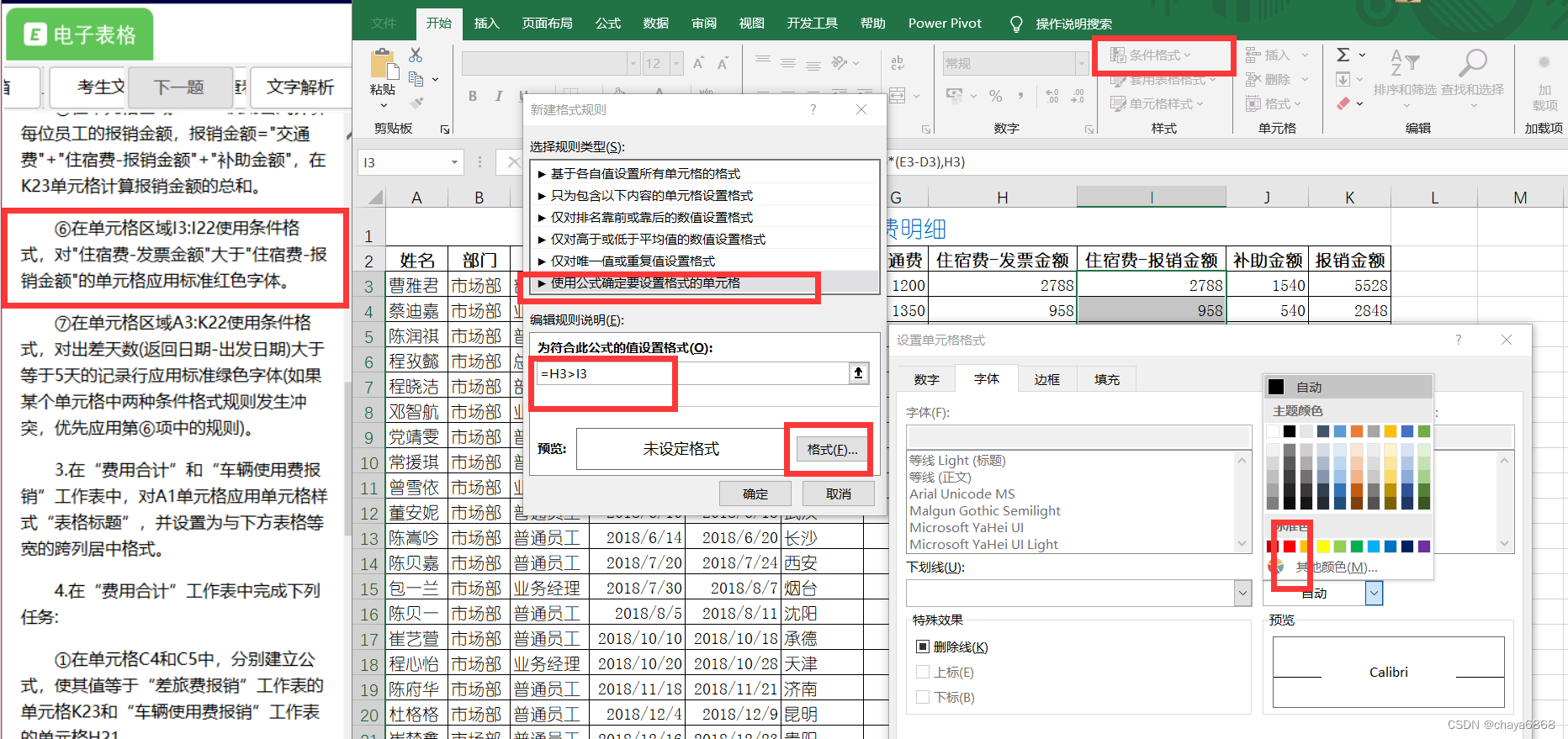Expand the Name Box dropdown showing I3
Viewport: 1568px width, 739px height.
pos(454,161)
